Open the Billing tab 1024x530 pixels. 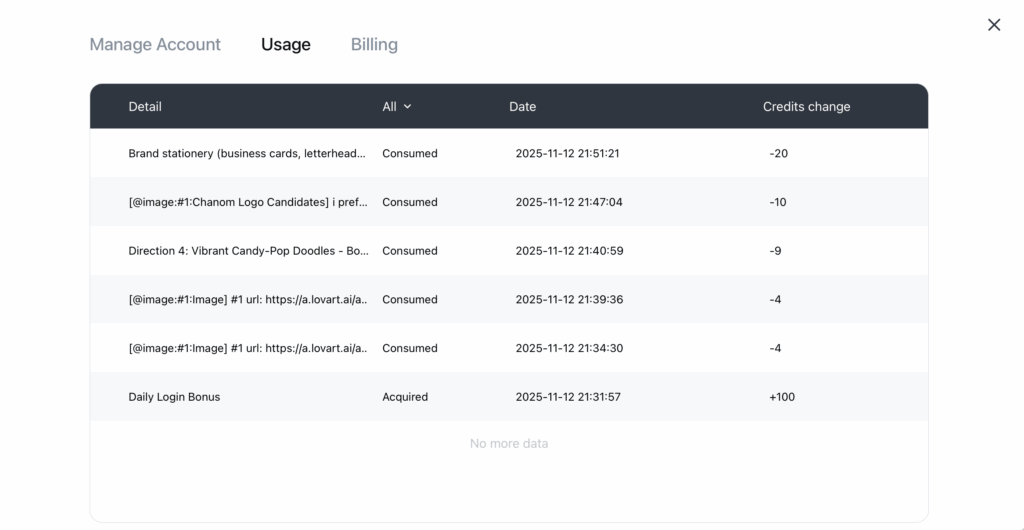coord(374,44)
